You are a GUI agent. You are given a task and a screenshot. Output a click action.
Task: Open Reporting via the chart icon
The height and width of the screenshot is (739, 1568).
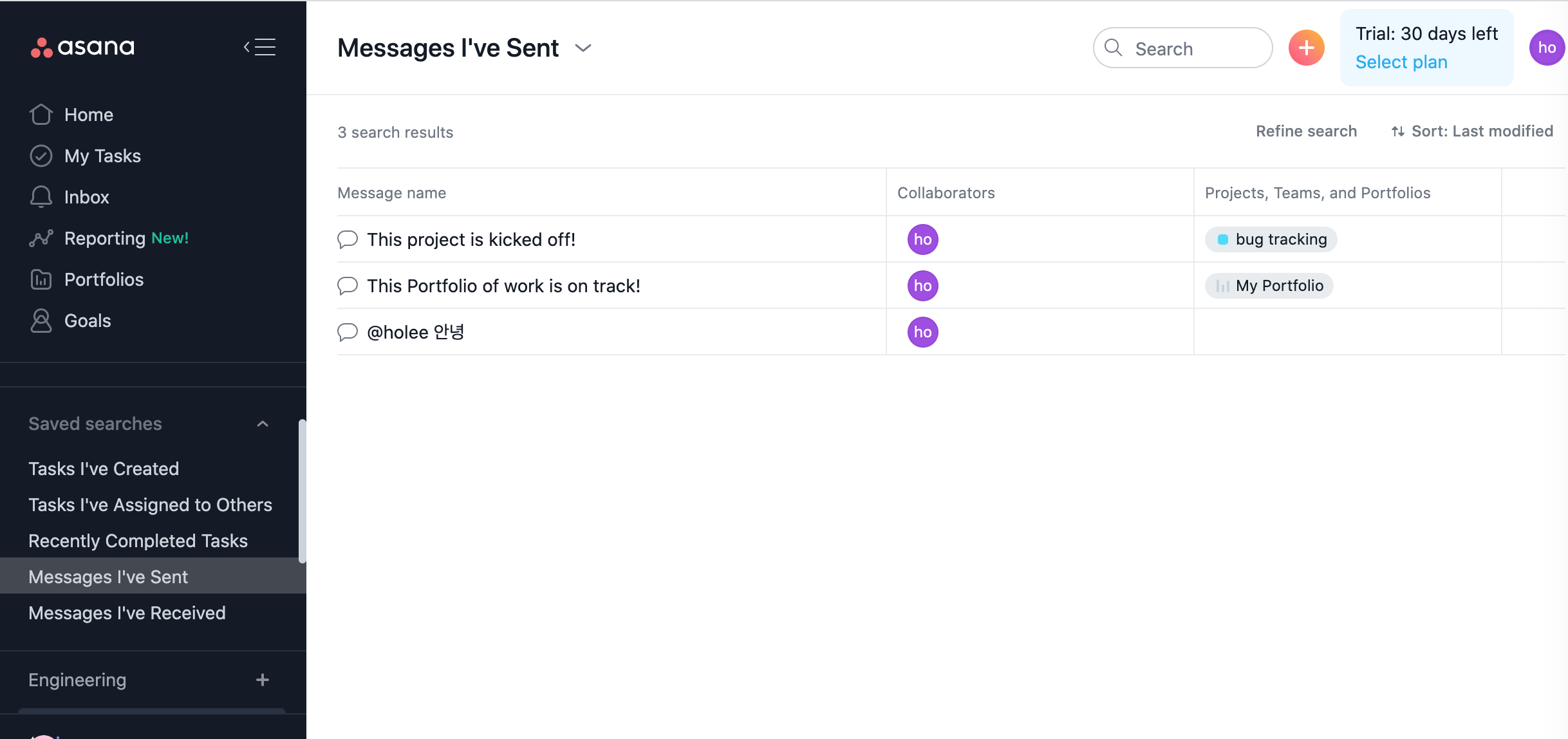pyautogui.click(x=41, y=238)
